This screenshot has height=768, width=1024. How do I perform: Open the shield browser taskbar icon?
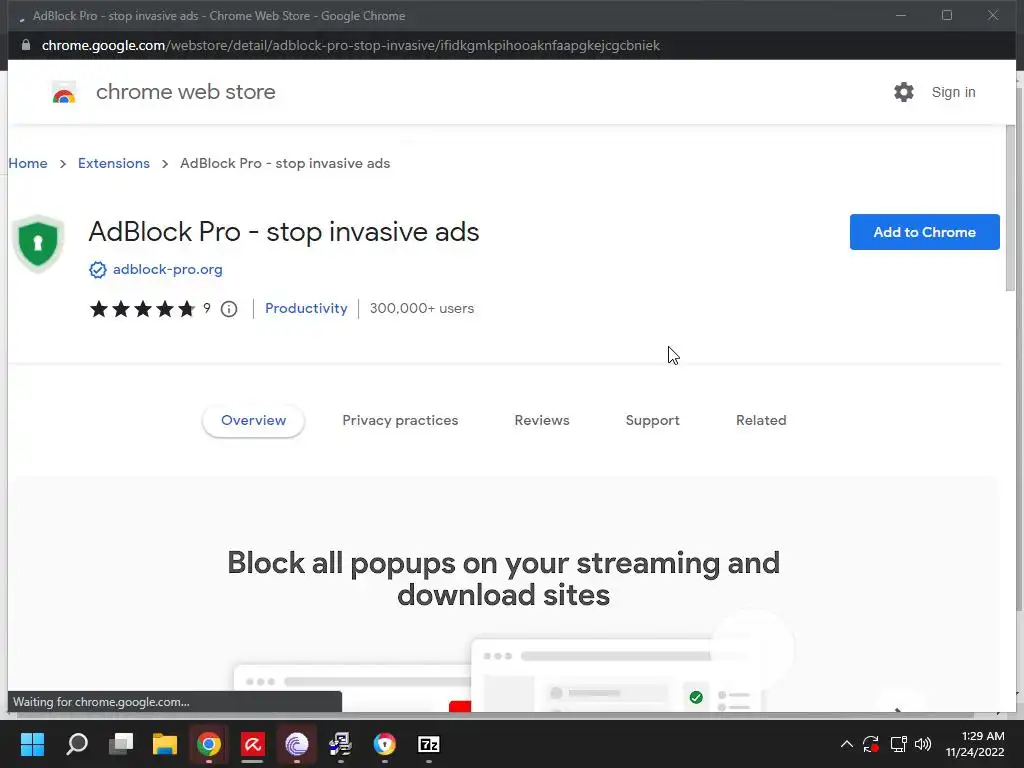385,744
